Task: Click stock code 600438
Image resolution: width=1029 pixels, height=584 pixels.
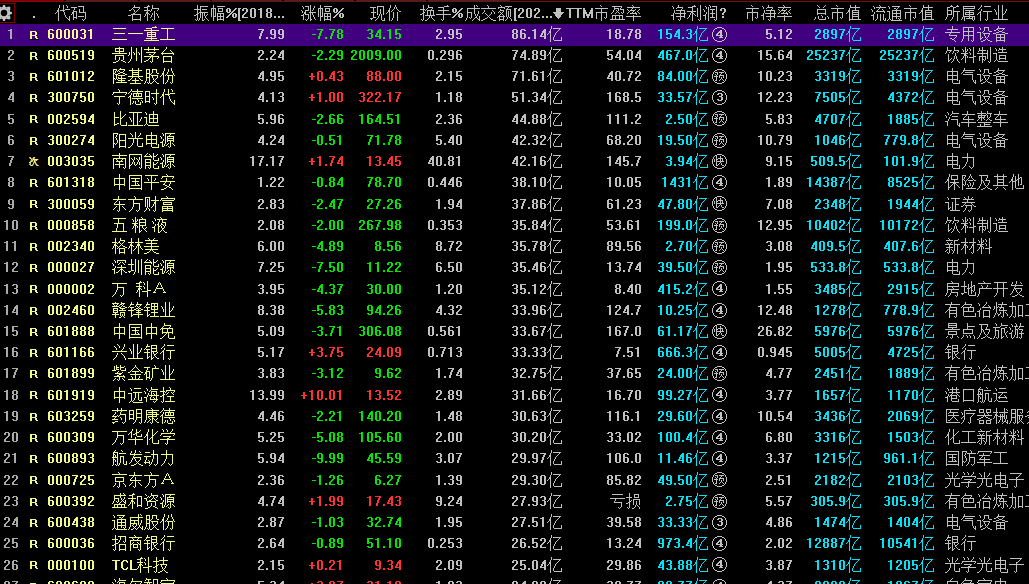Action: coord(71,522)
